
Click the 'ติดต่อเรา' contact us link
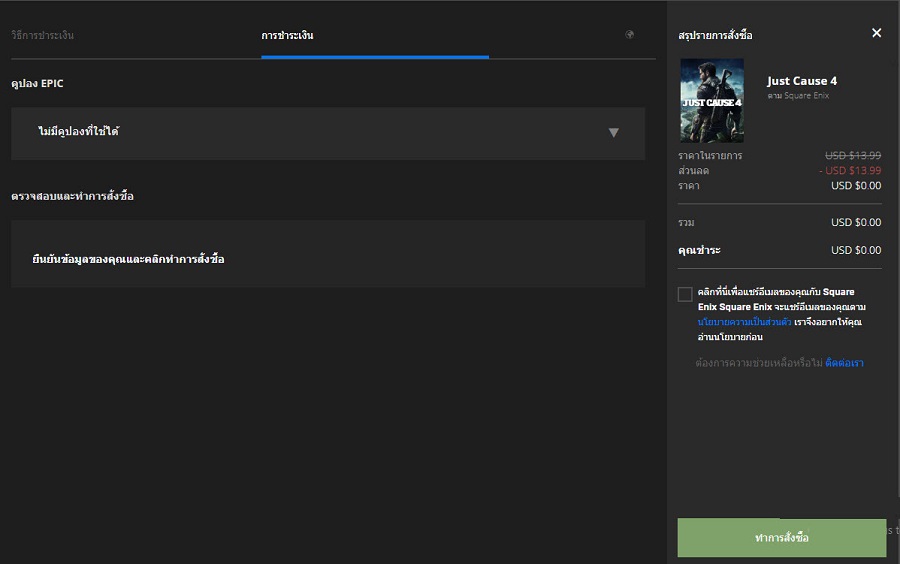click(x=844, y=363)
